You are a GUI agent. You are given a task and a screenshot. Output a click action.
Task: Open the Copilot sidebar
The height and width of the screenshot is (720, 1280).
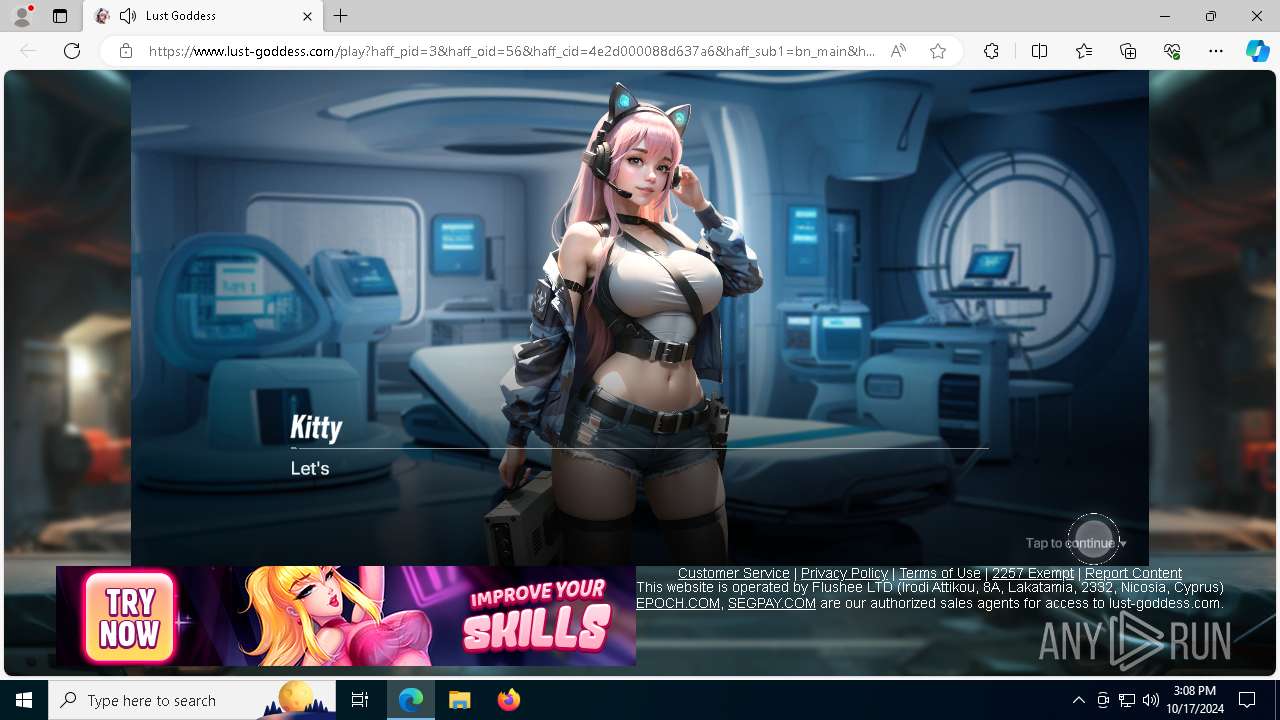point(1257,51)
